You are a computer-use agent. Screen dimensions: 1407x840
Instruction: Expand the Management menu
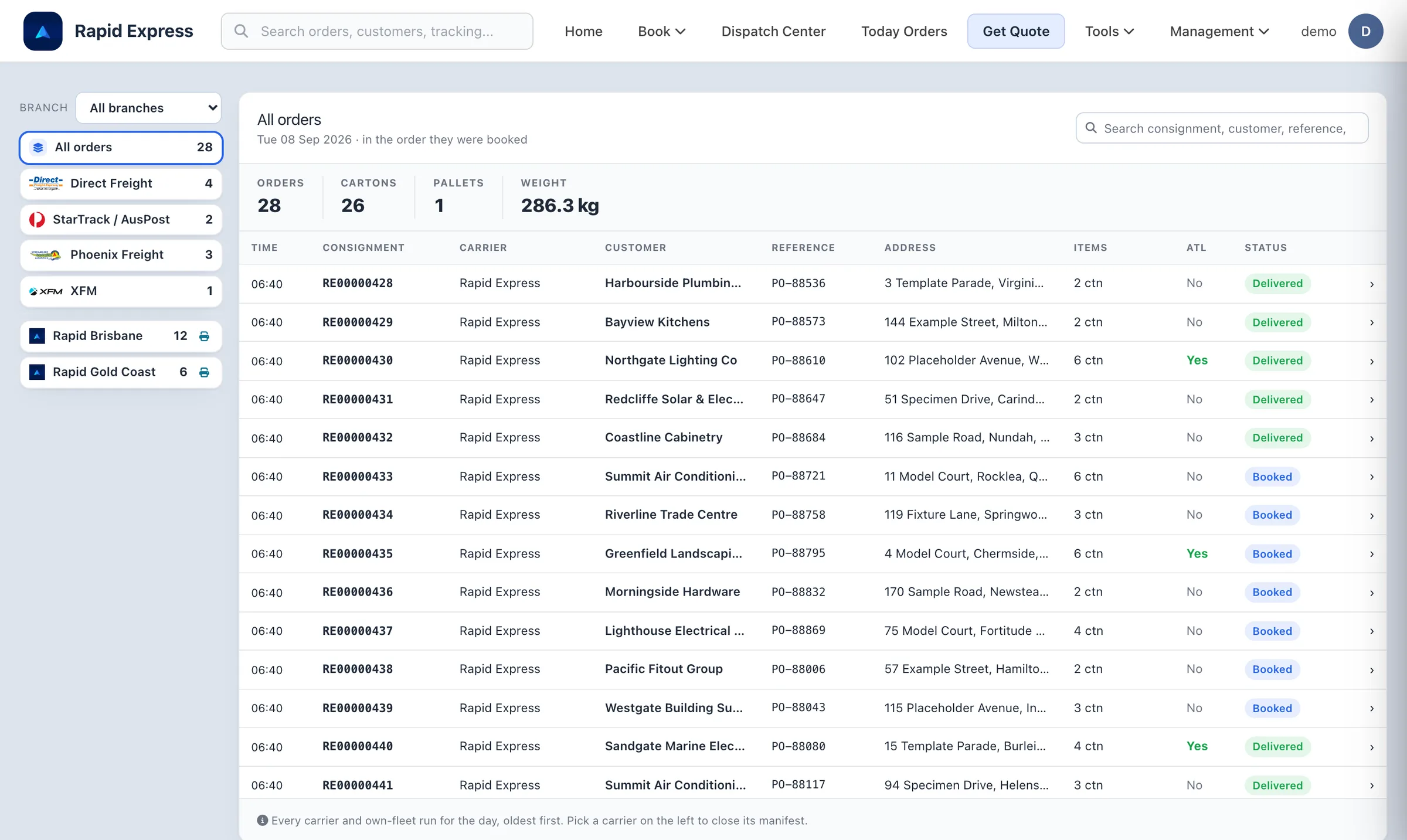tap(1219, 31)
